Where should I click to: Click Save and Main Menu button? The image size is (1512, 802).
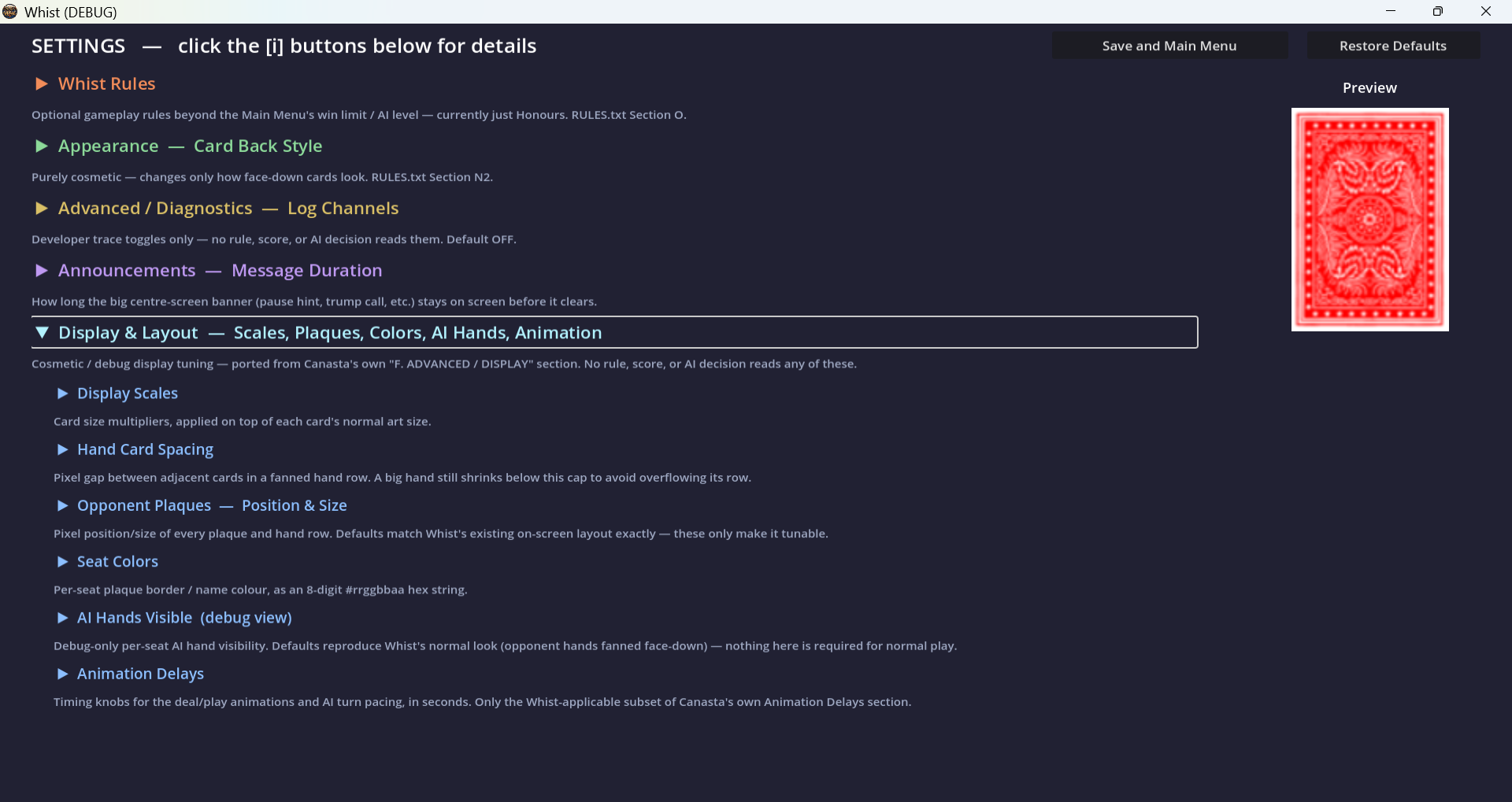tap(1169, 46)
